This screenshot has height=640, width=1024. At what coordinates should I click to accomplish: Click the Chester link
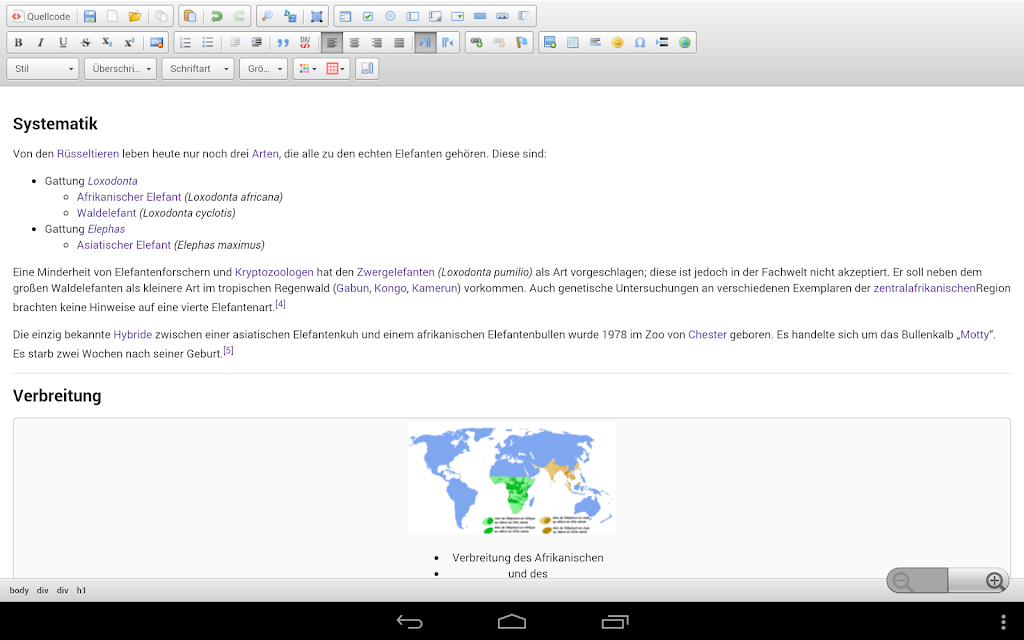click(x=707, y=334)
